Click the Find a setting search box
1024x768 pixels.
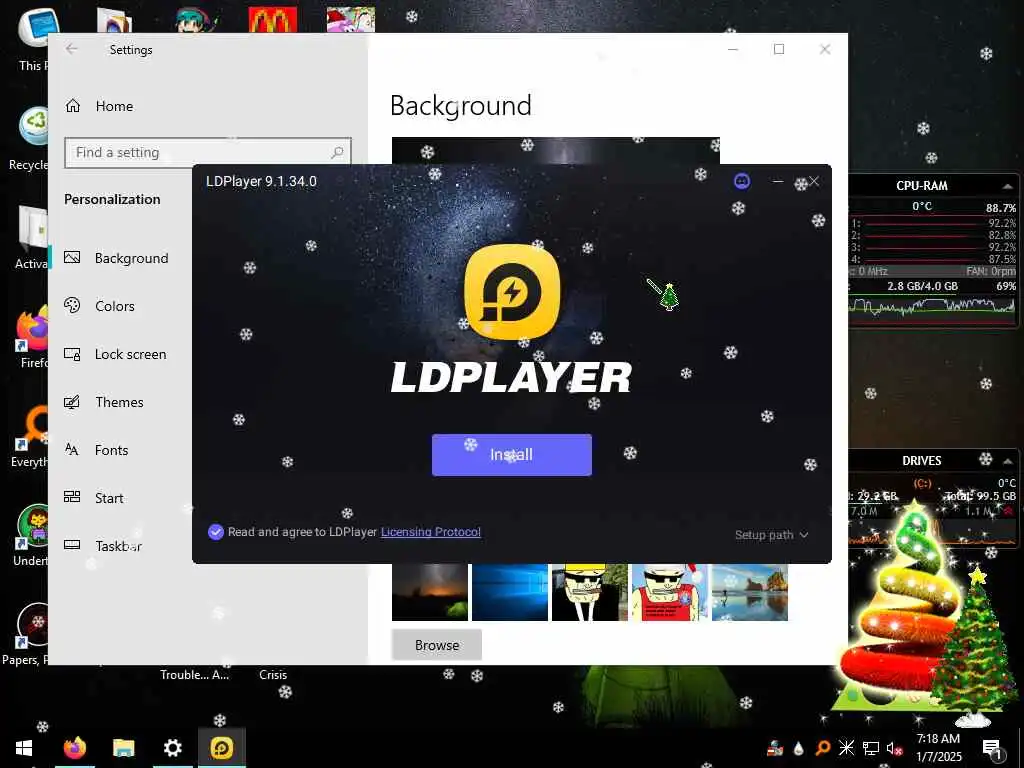click(208, 152)
